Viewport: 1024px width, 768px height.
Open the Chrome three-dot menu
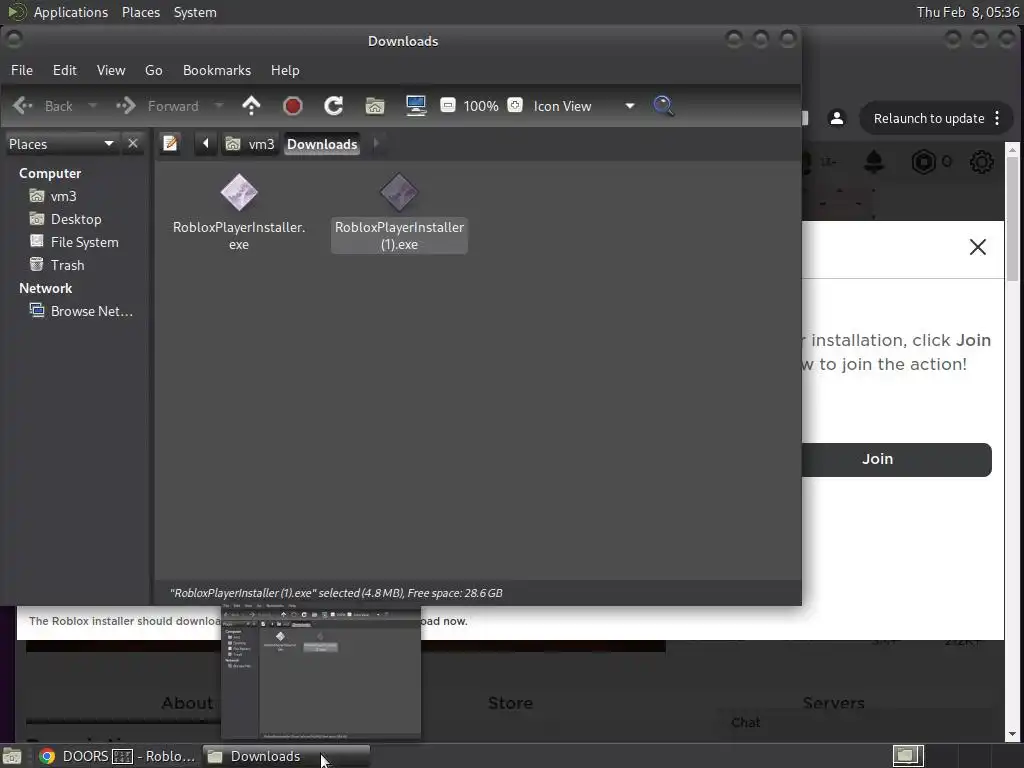pos(997,118)
